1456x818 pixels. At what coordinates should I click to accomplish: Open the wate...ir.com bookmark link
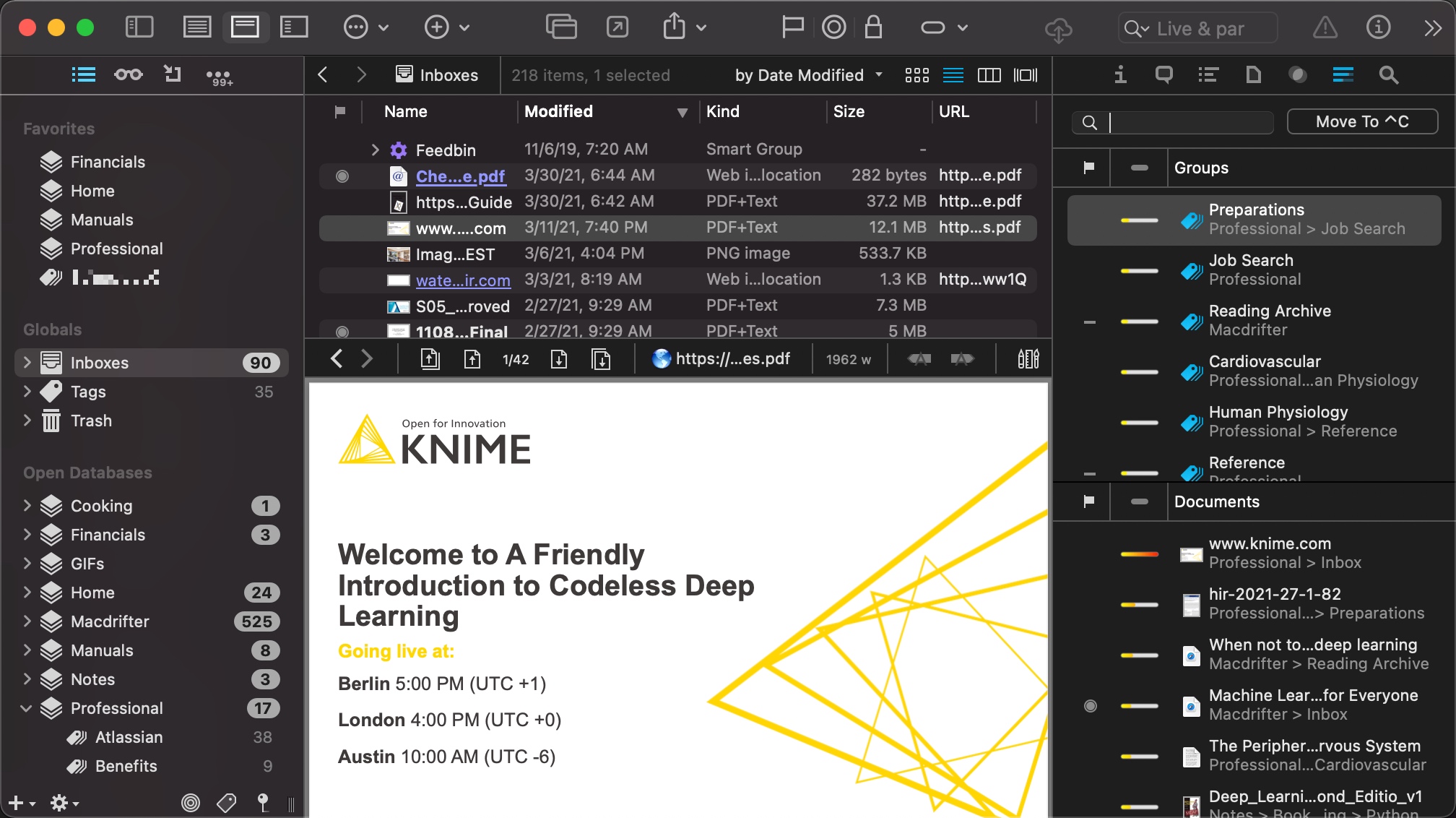point(463,280)
